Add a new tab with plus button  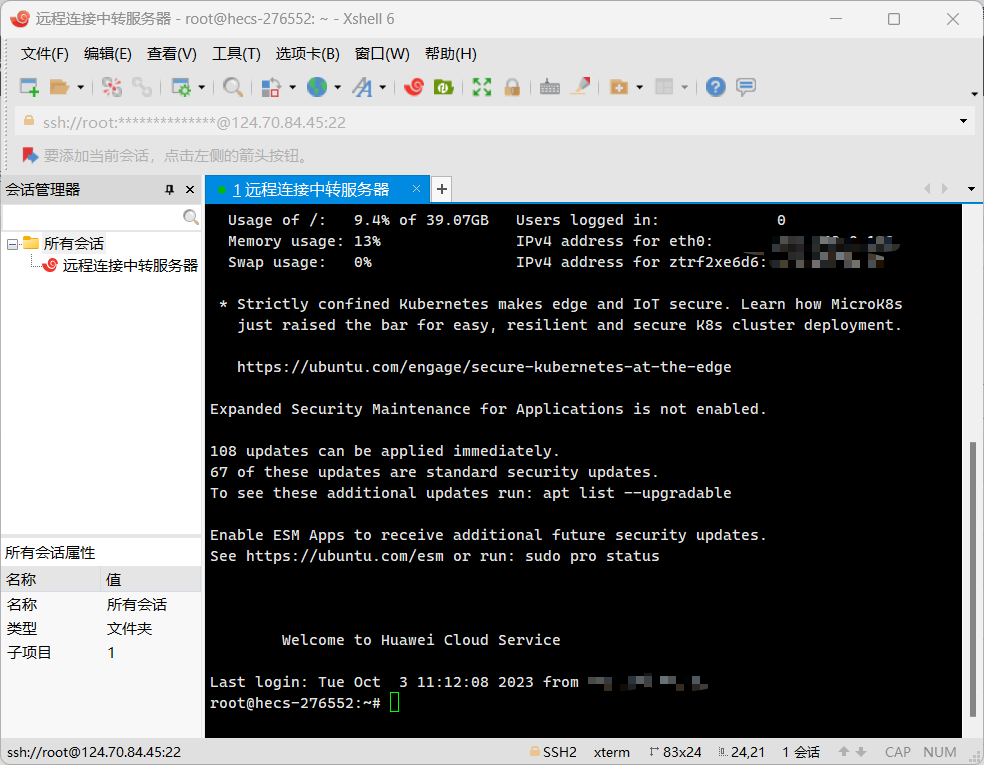click(441, 189)
